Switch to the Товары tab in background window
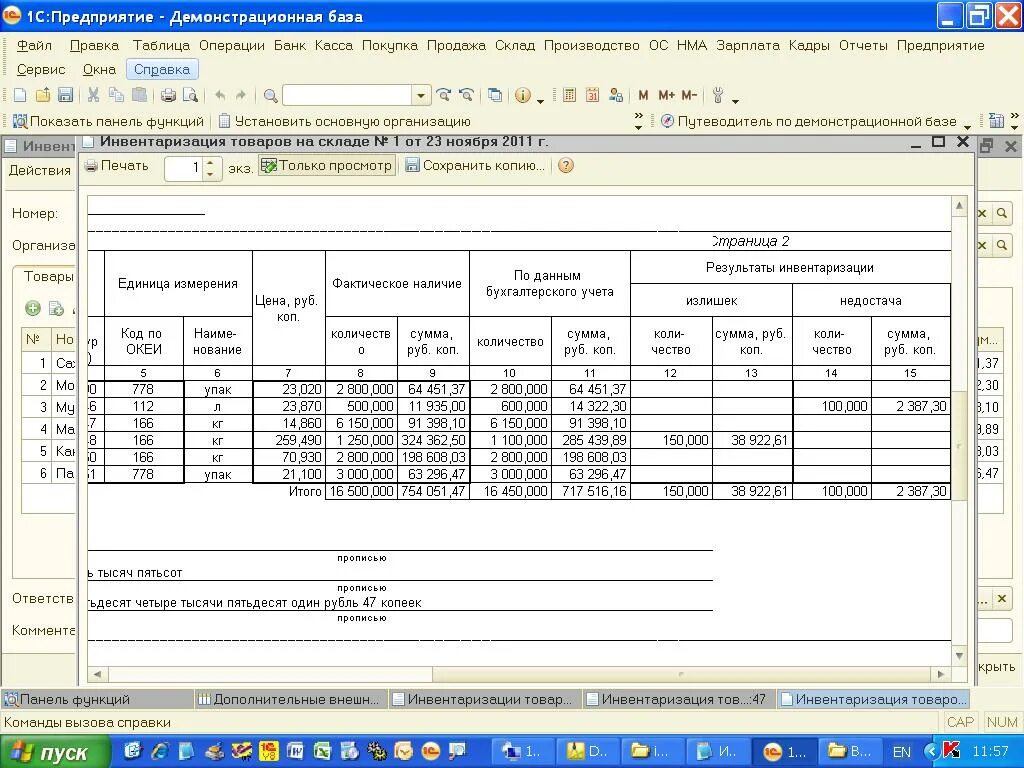1024x768 pixels. point(47,276)
